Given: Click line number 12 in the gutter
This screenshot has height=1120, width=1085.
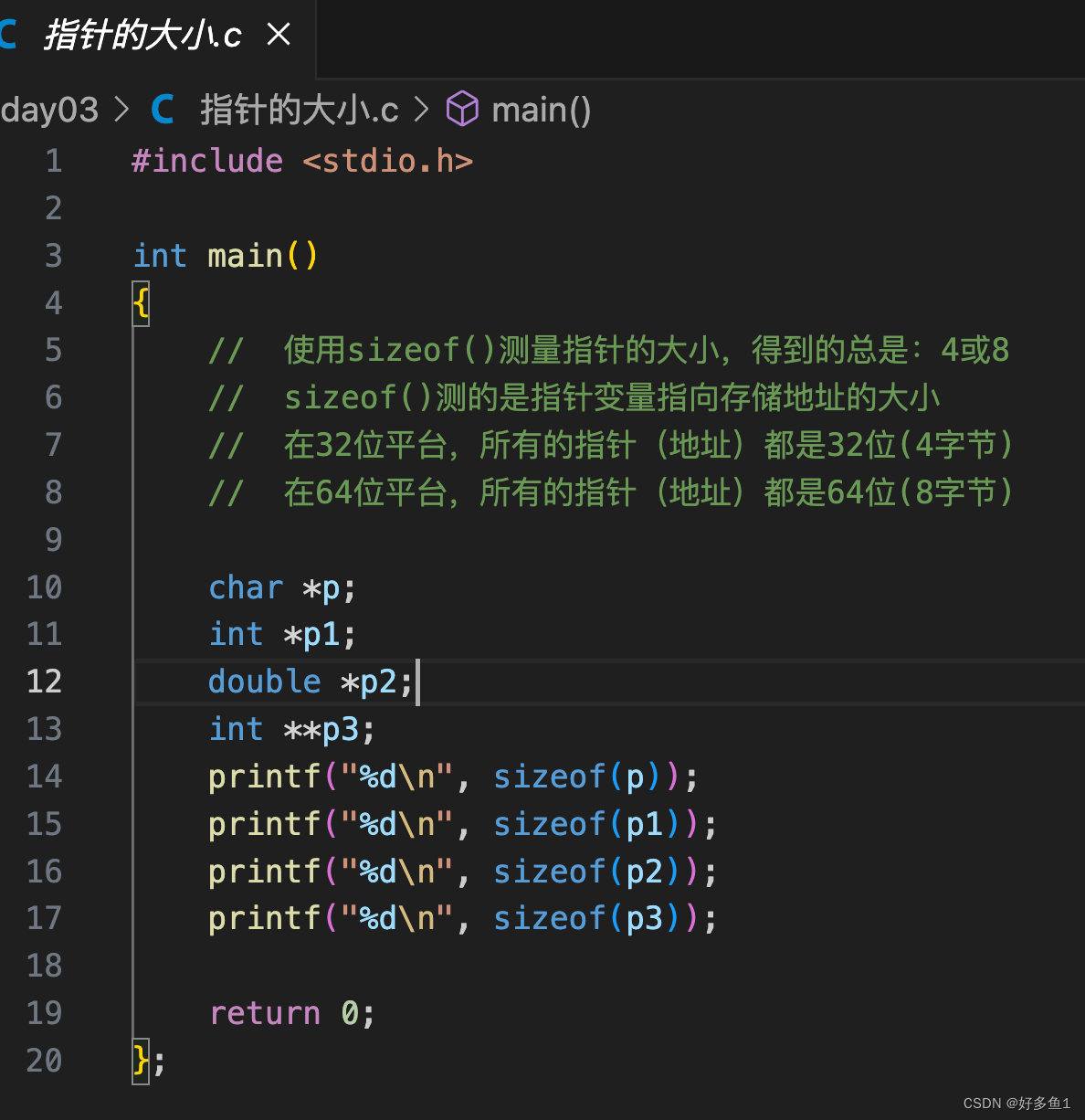Looking at the screenshot, I should (x=45, y=682).
